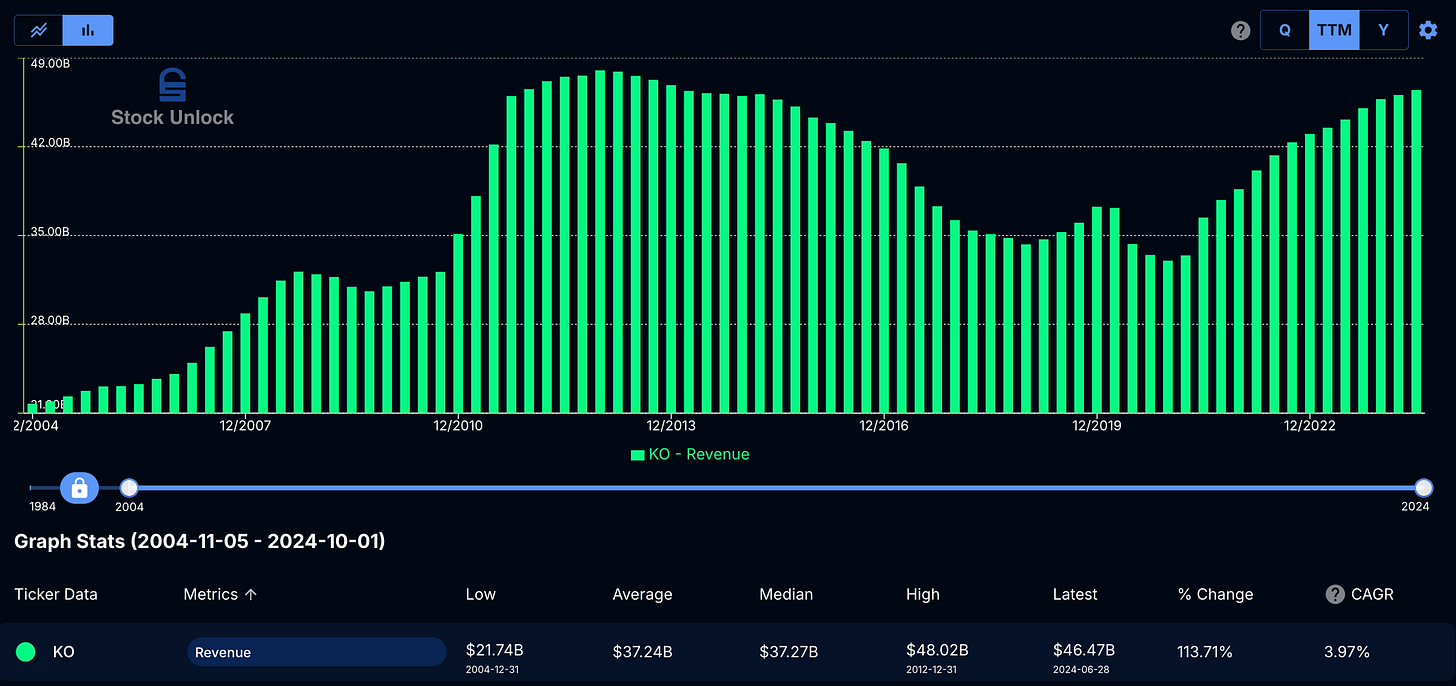The image size is (1456, 686).
Task: Click the % Change column header
Action: [1215, 594]
